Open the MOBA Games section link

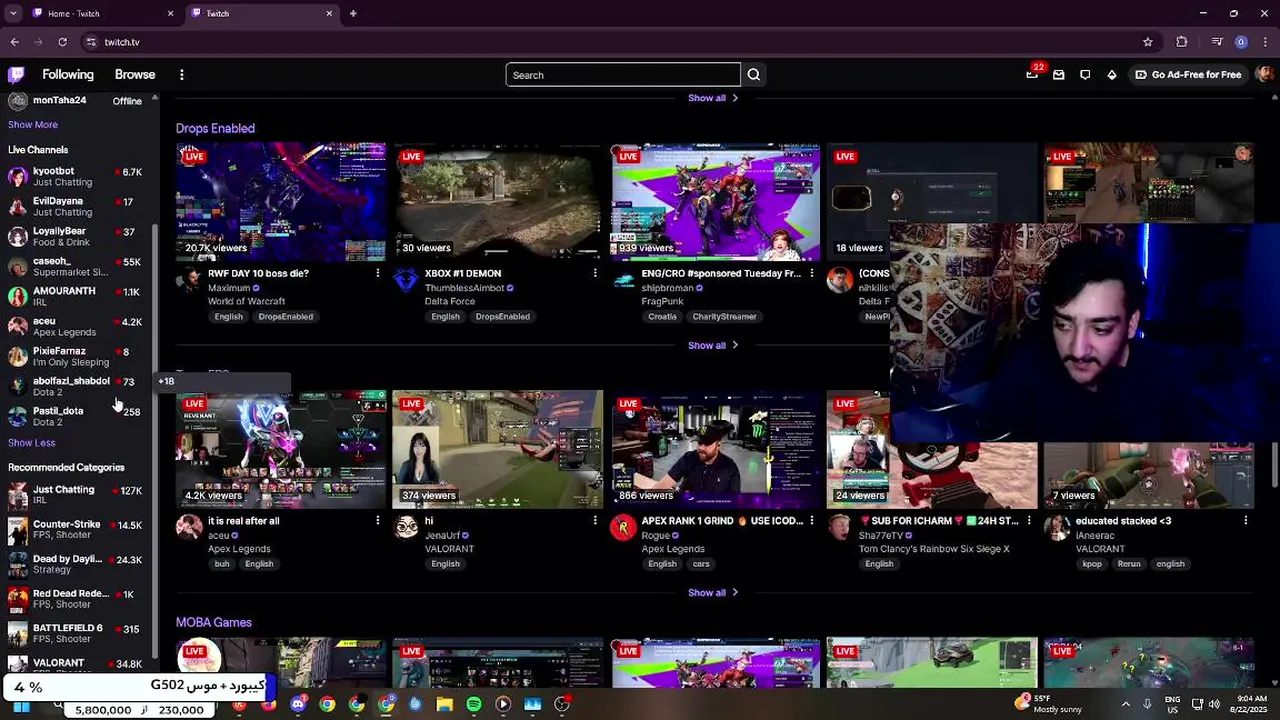214,622
